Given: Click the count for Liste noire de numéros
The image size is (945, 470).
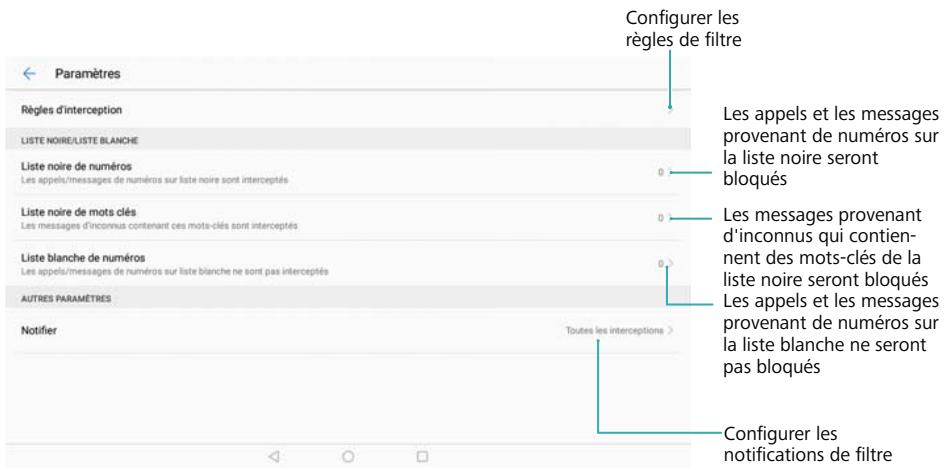Looking at the screenshot, I should tap(660, 173).
